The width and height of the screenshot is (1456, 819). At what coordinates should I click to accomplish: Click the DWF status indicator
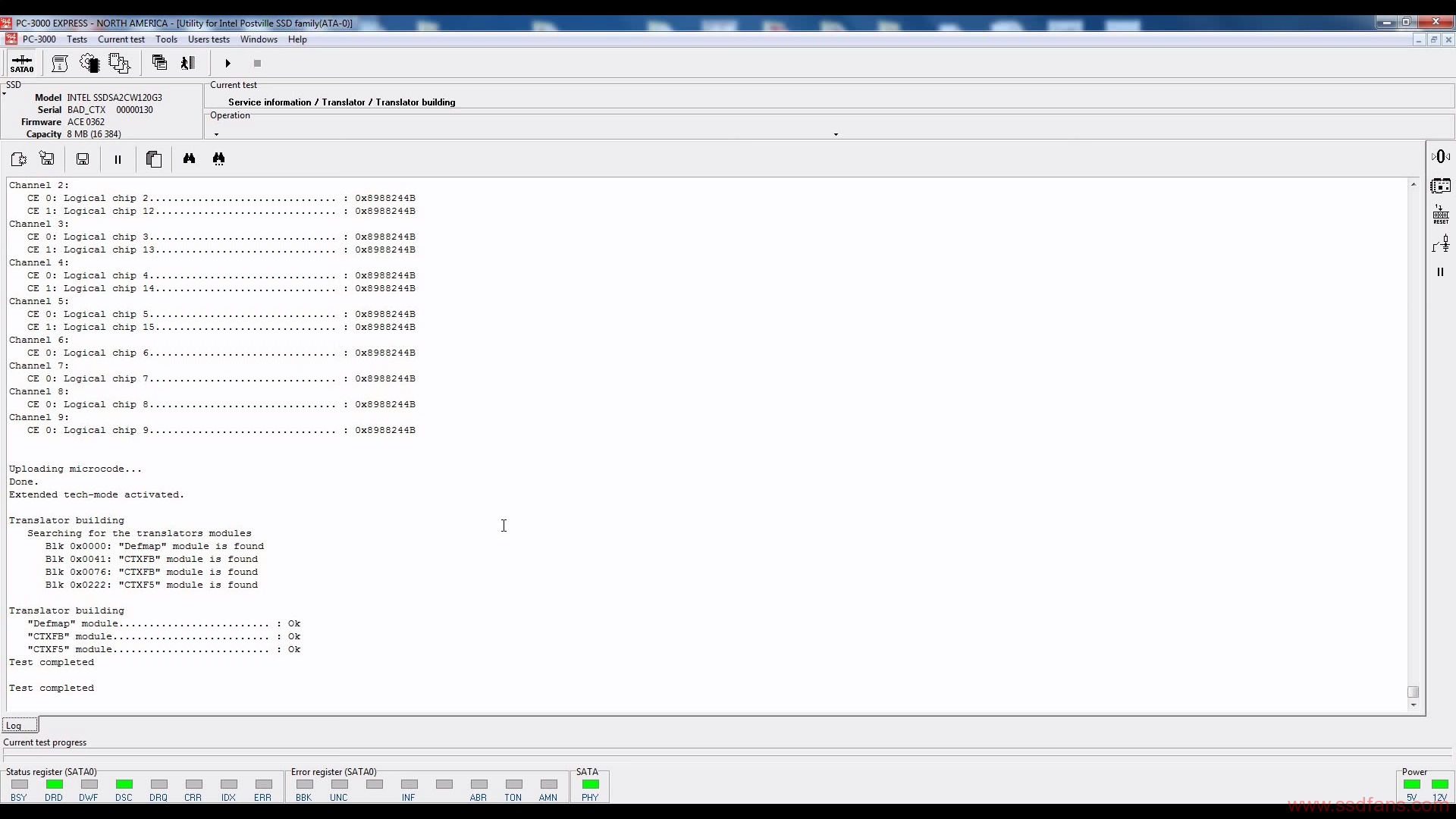coord(89,784)
